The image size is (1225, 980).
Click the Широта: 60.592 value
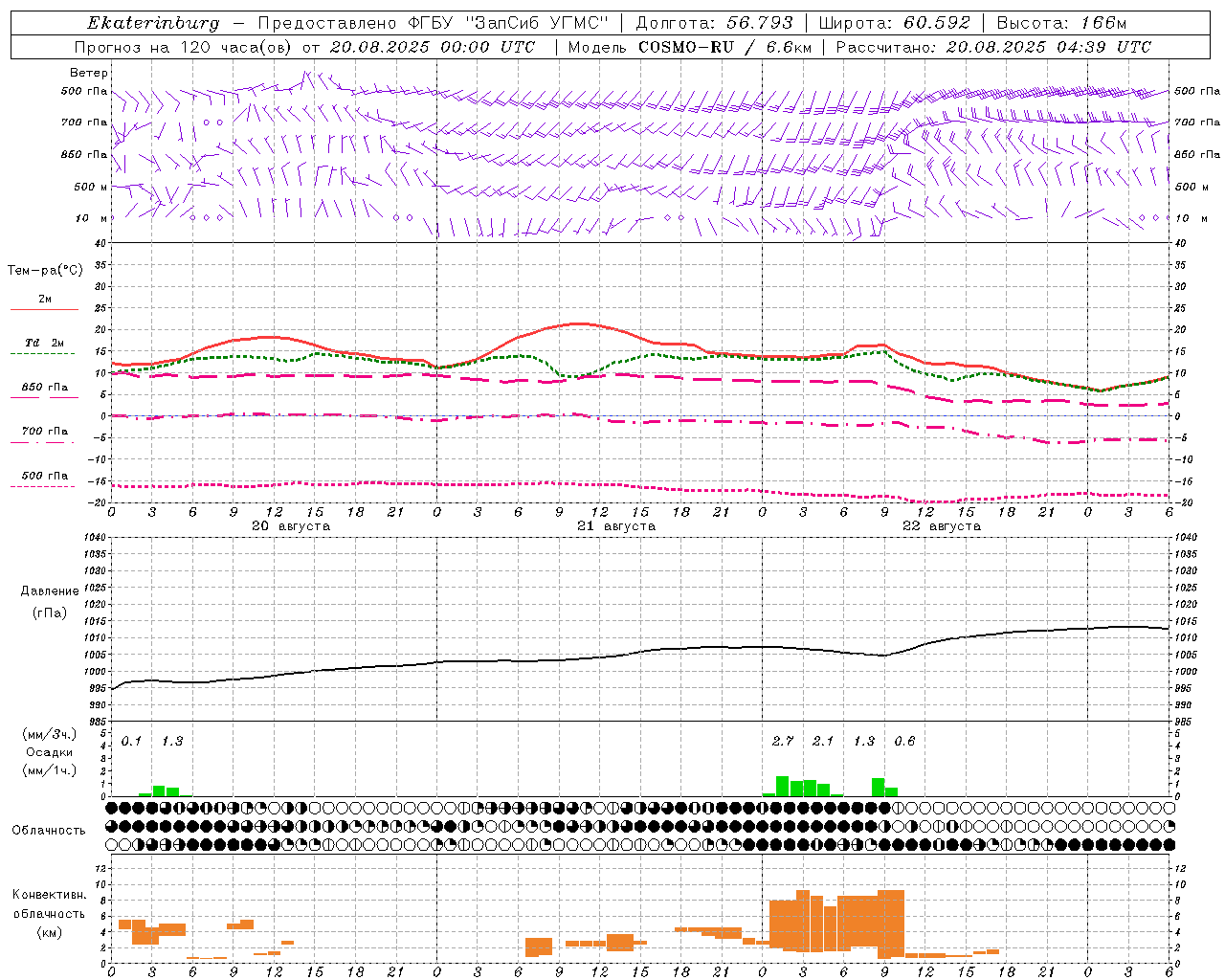pyautogui.click(x=894, y=23)
